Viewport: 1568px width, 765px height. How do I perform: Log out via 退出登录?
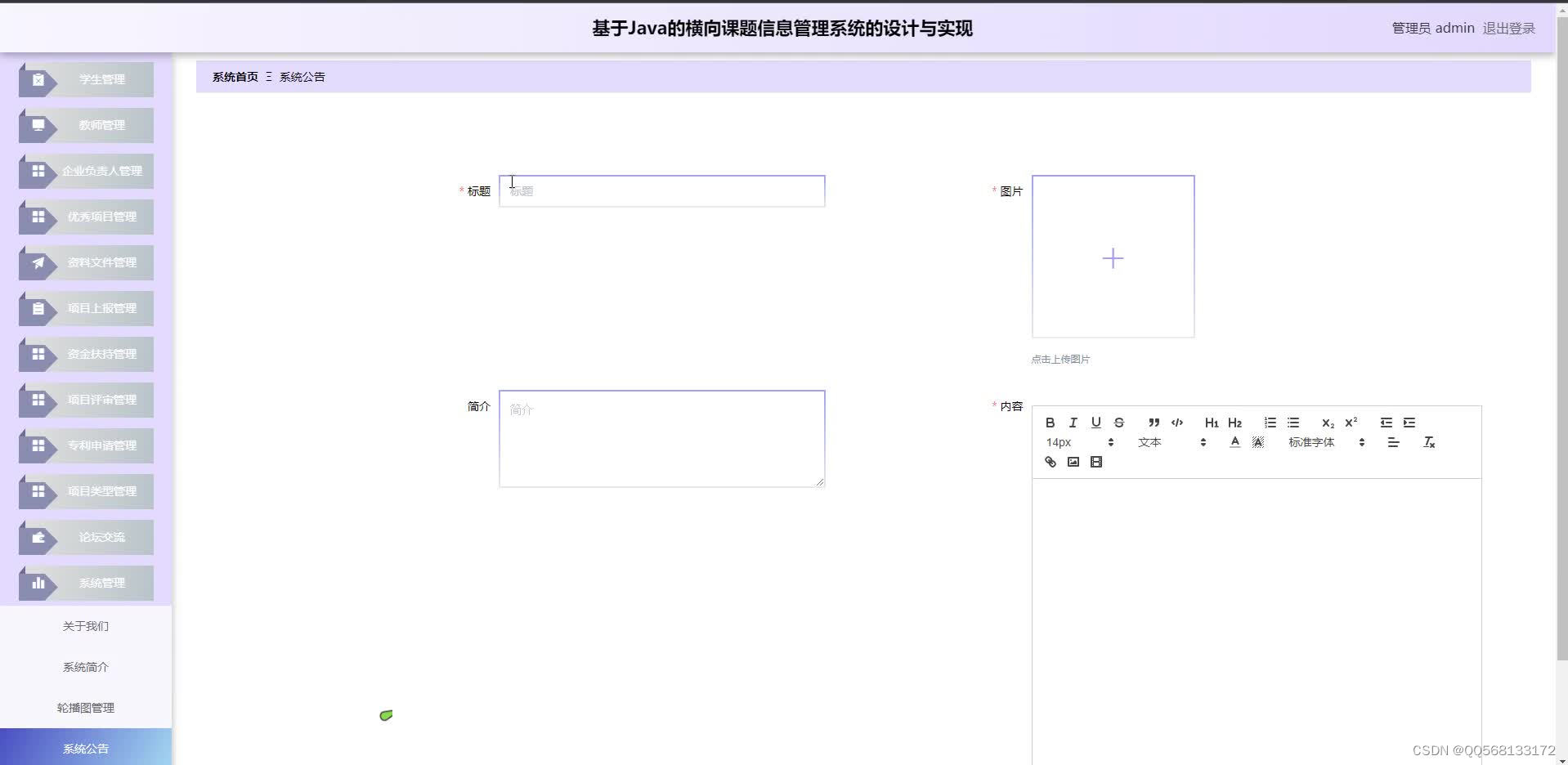[x=1509, y=29]
